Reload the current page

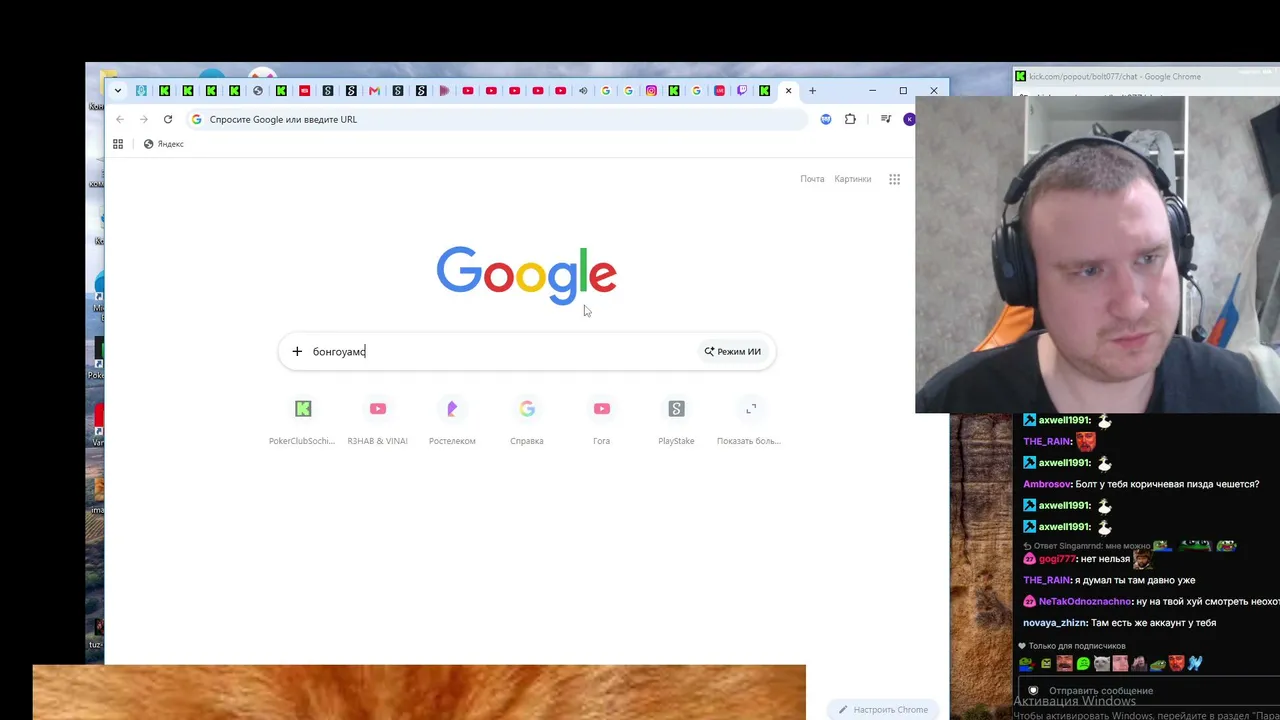tap(168, 119)
